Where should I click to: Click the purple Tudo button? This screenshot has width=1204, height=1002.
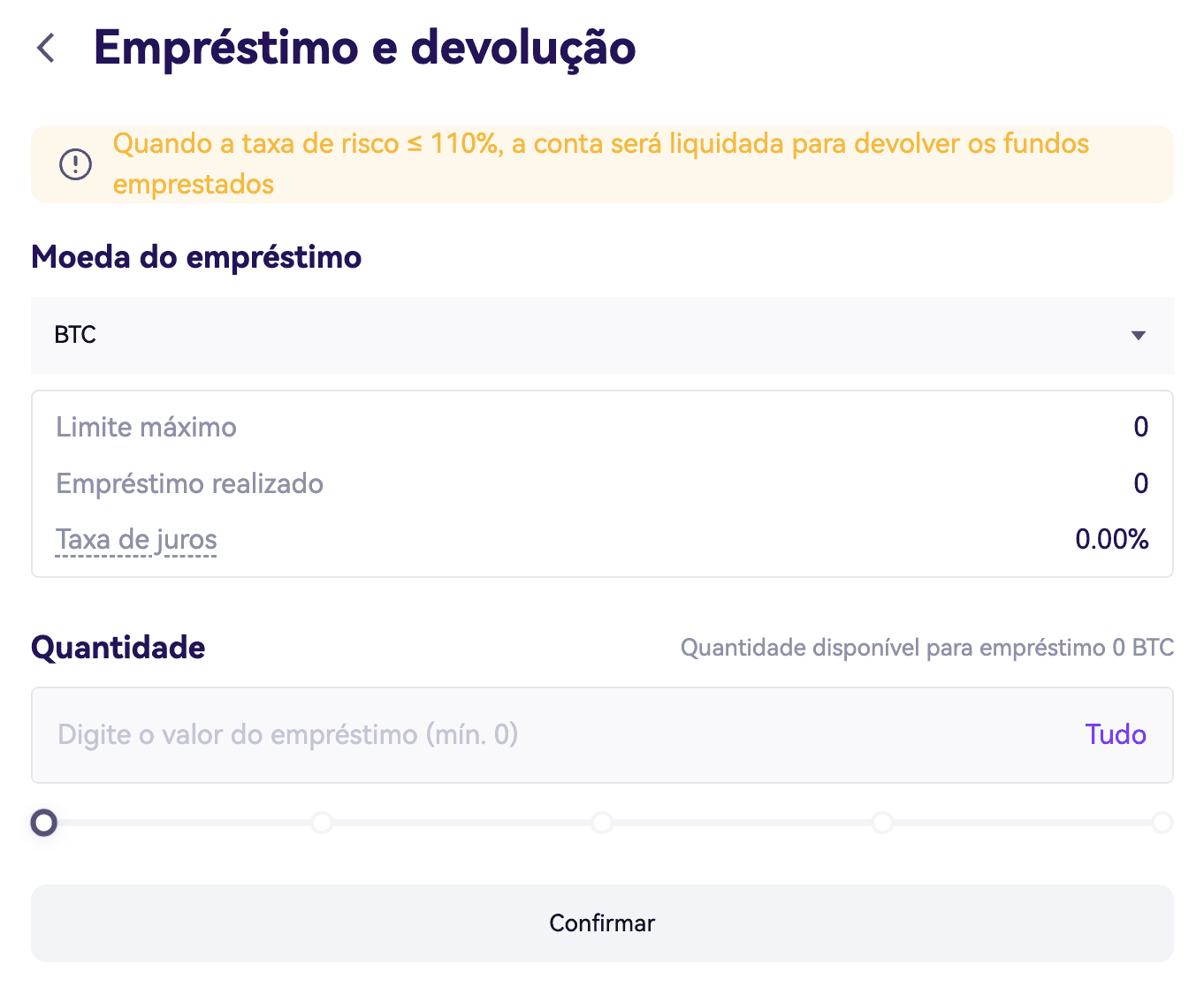(x=1116, y=735)
